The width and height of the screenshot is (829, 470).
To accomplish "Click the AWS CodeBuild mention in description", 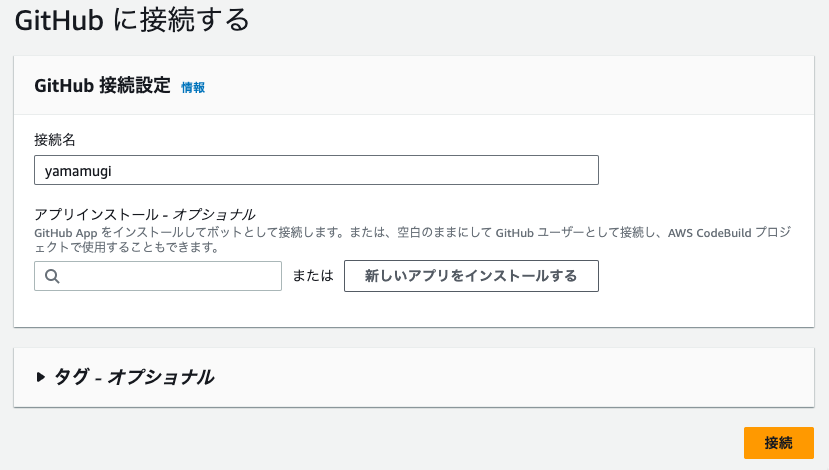I will click(710, 233).
